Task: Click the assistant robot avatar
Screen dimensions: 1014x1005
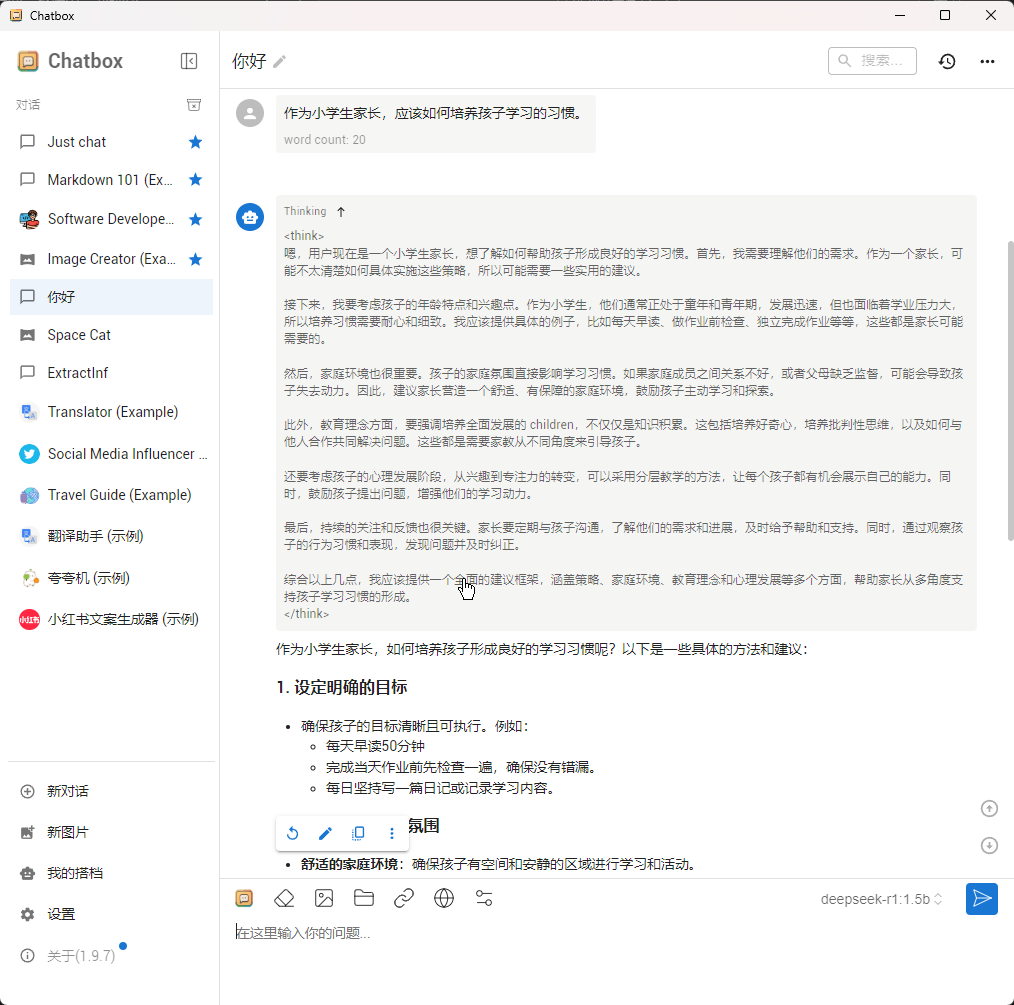Action: coord(250,217)
